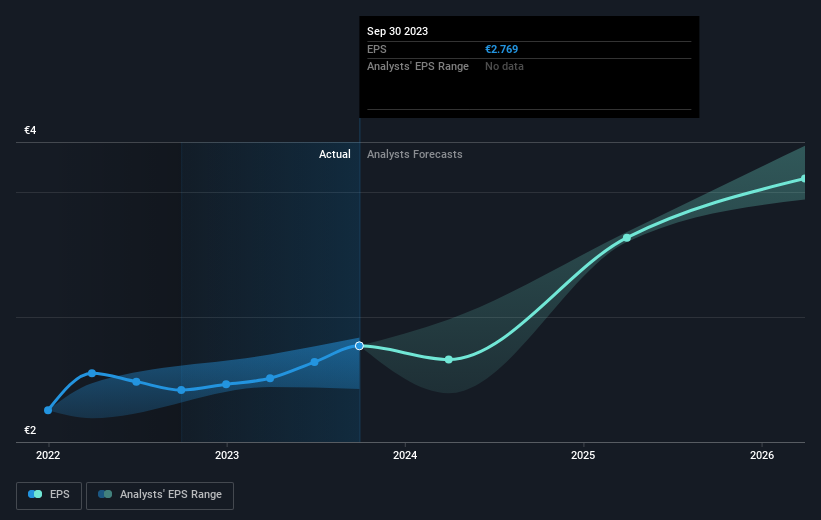Click the 2024 forecast EPS data point
This screenshot has height=520, width=821.
point(449,359)
